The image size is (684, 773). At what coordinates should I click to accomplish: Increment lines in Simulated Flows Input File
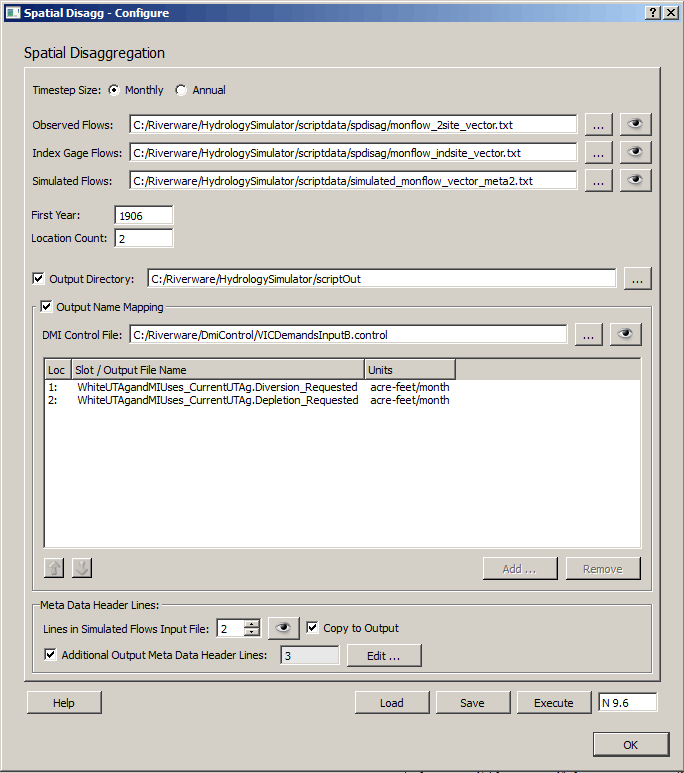point(252,624)
